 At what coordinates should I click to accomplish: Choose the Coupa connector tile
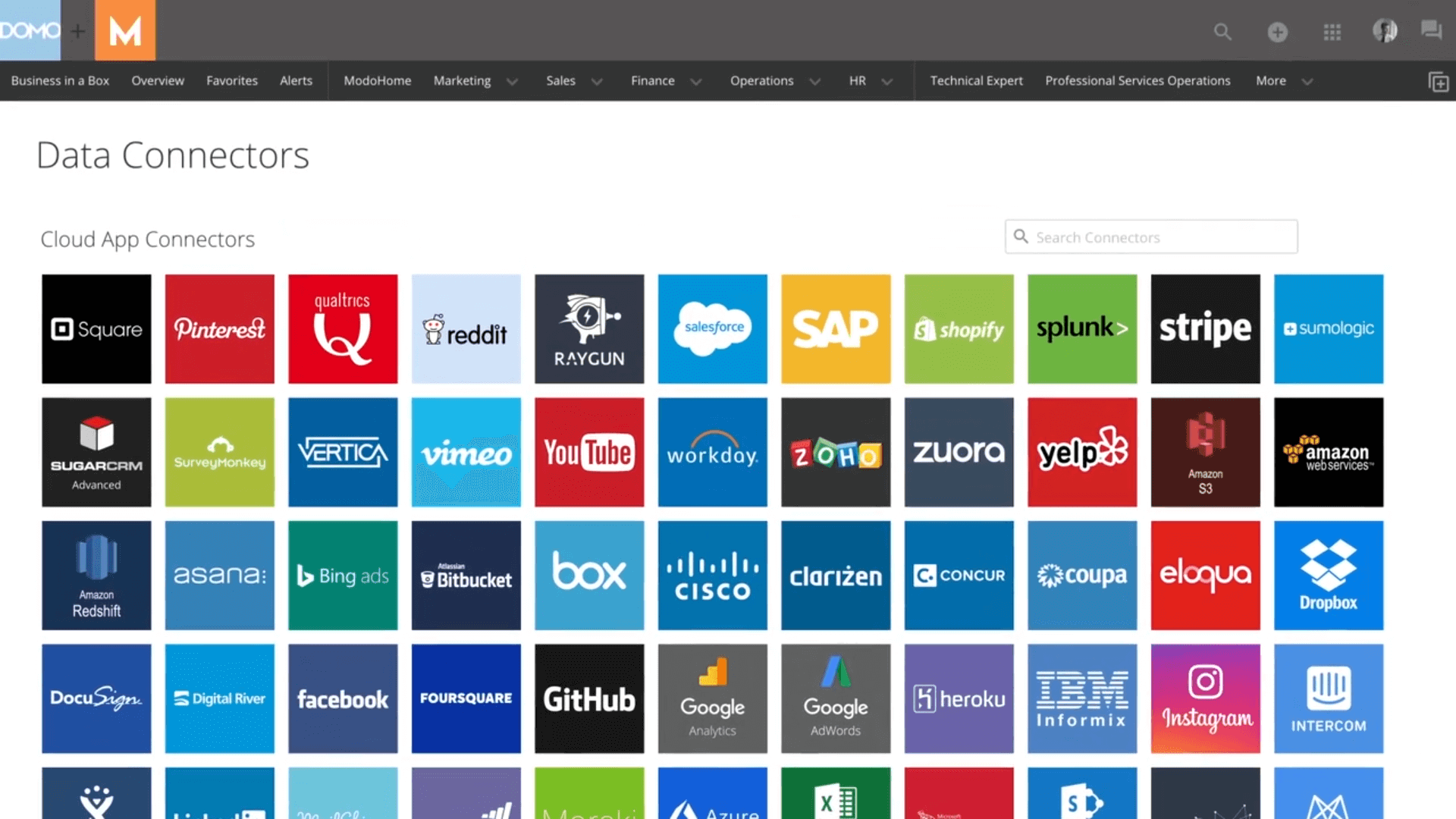[x=1082, y=576]
